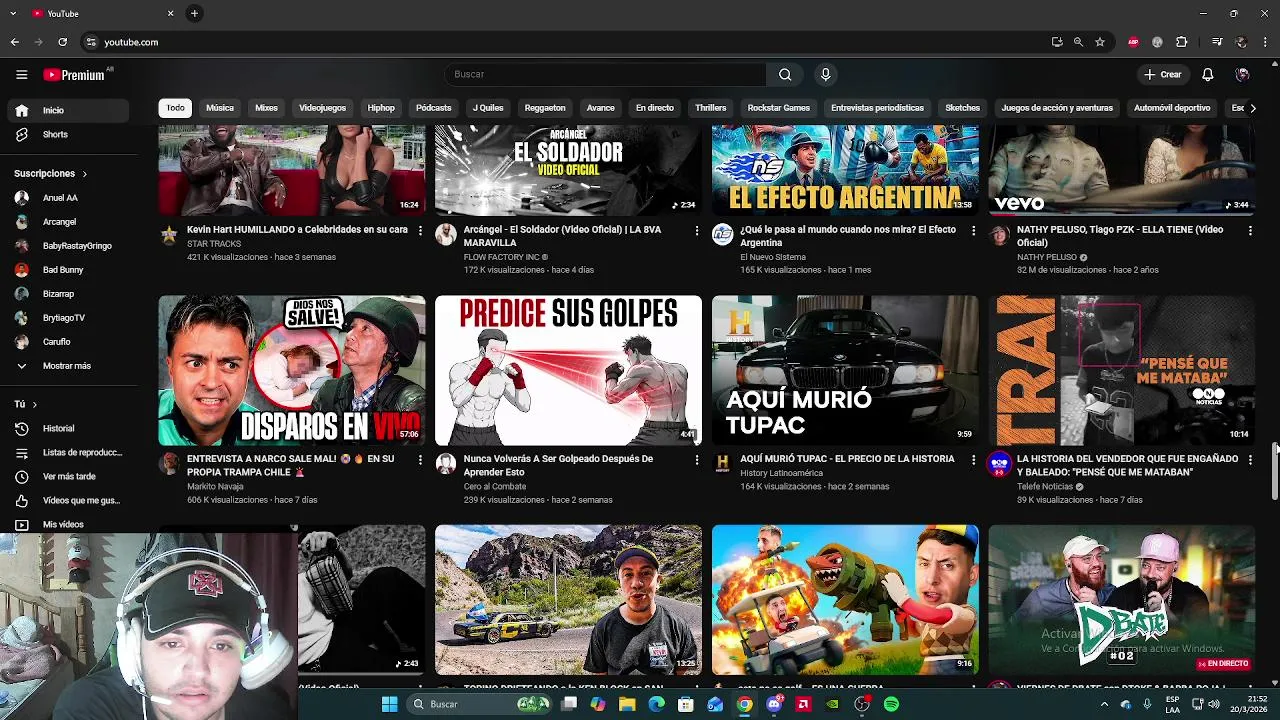This screenshot has height=720, width=1280.
Task: Open the YouTube account avatar menu
Action: (1242, 74)
